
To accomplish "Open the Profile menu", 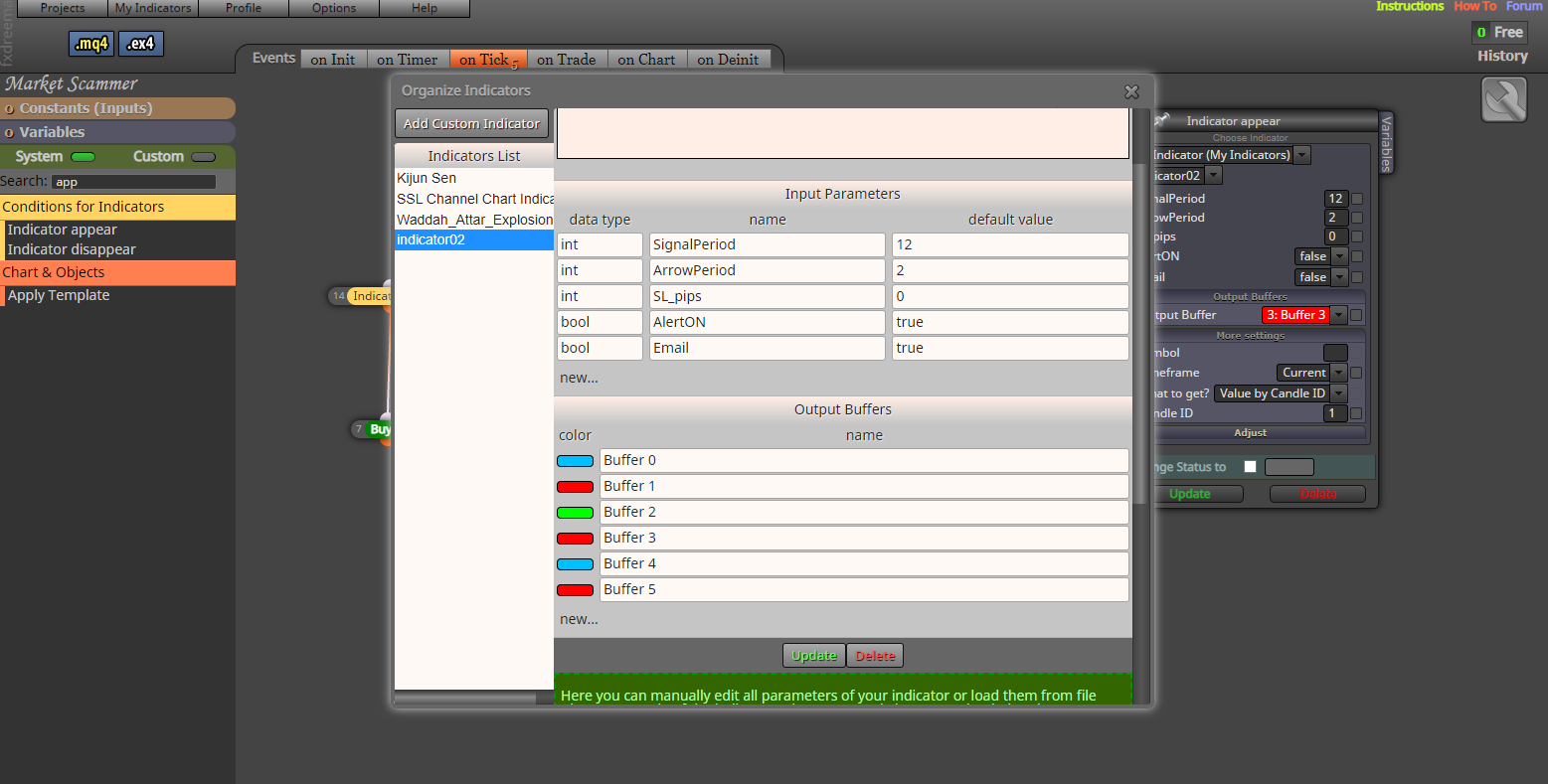I will point(244,8).
